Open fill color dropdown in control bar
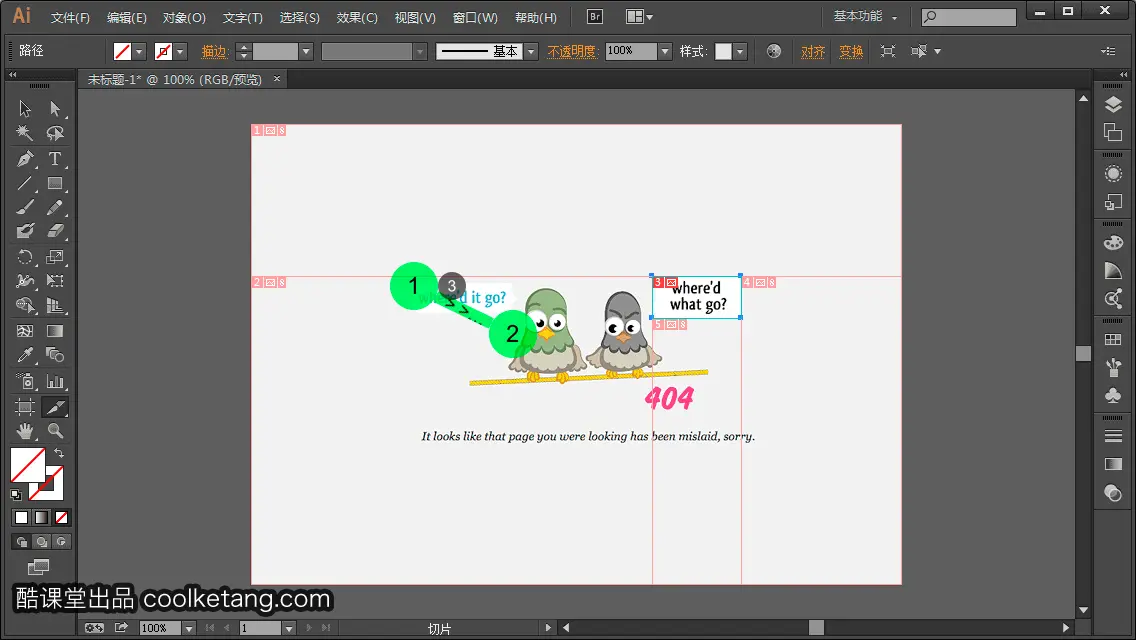Image resolution: width=1136 pixels, height=640 pixels. (x=139, y=51)
